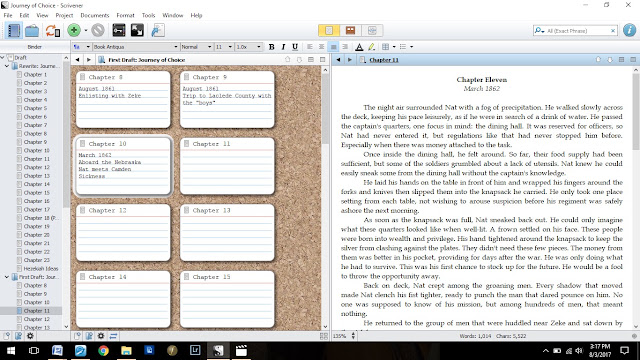Open the font size 11 dropdown
The height and width of the screenshot is (360, 640).
click(224, 47)
